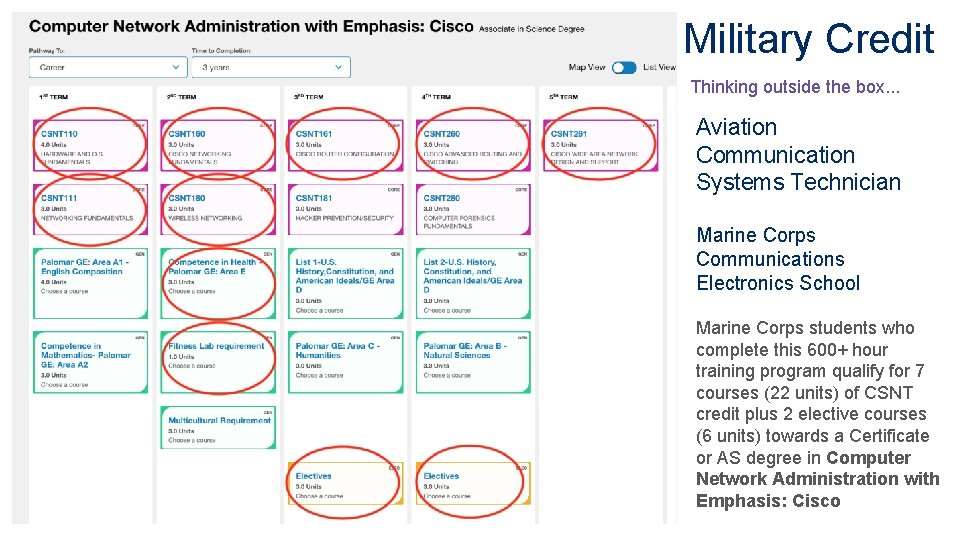The width and height of the screenshot is (960, 540).
Task: Click the List View label
Action: (x=659, y=67)
